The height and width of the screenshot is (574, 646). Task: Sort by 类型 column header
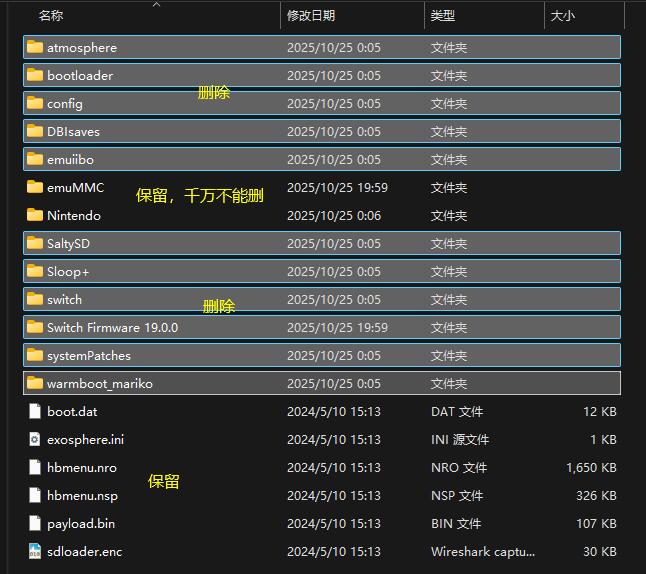(x=443, y=16)
